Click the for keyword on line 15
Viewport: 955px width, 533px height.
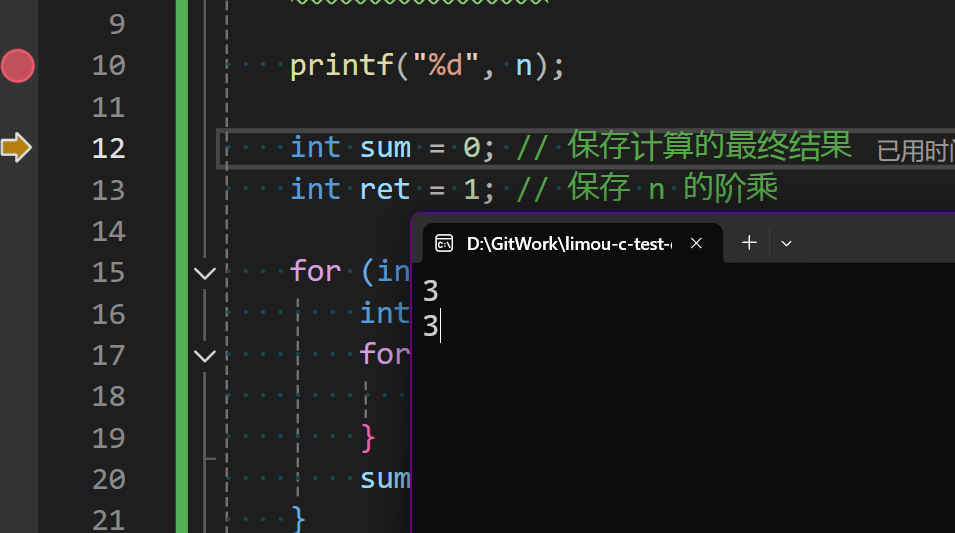pos(315,272)
